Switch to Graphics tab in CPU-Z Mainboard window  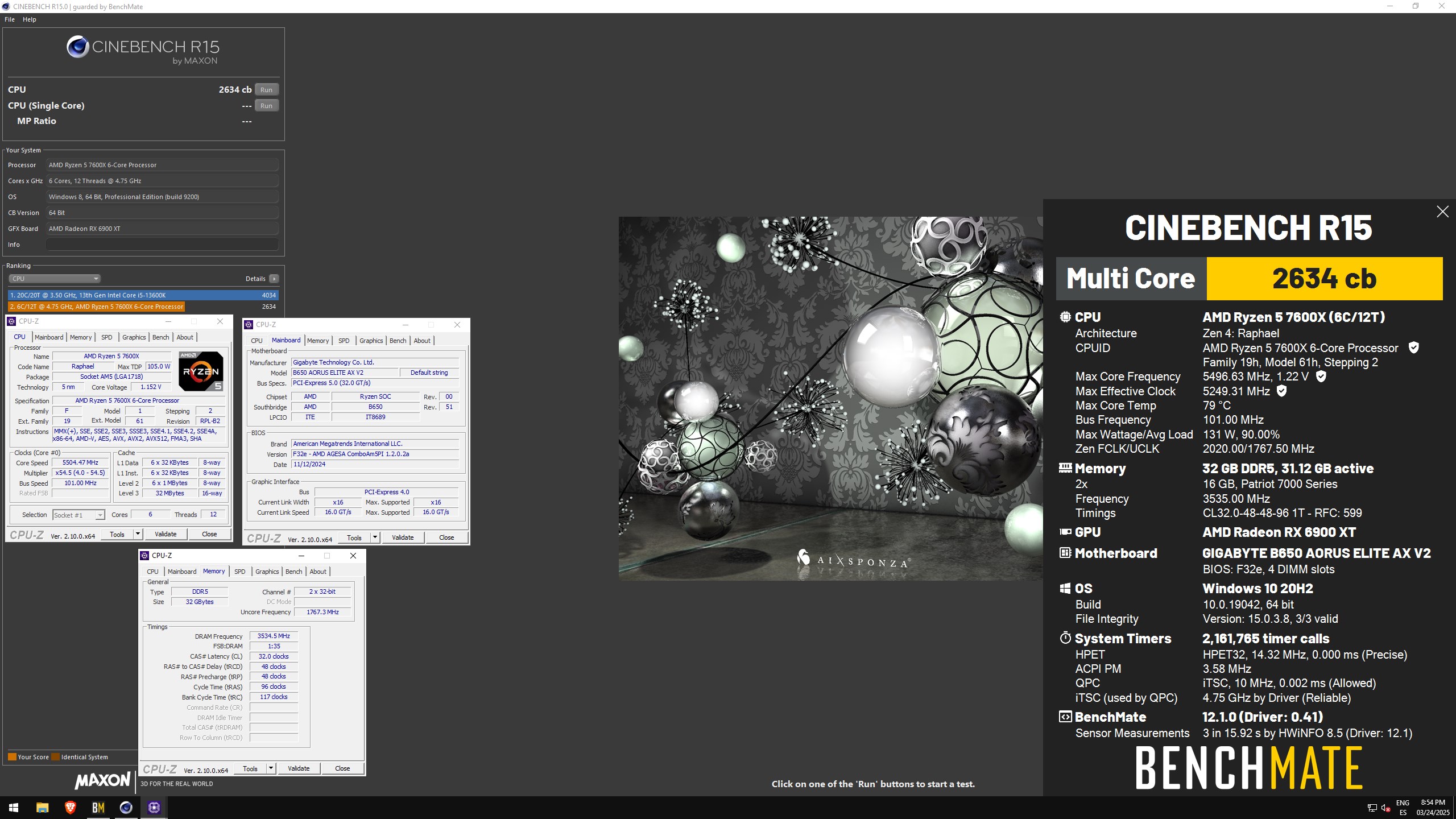371,341
